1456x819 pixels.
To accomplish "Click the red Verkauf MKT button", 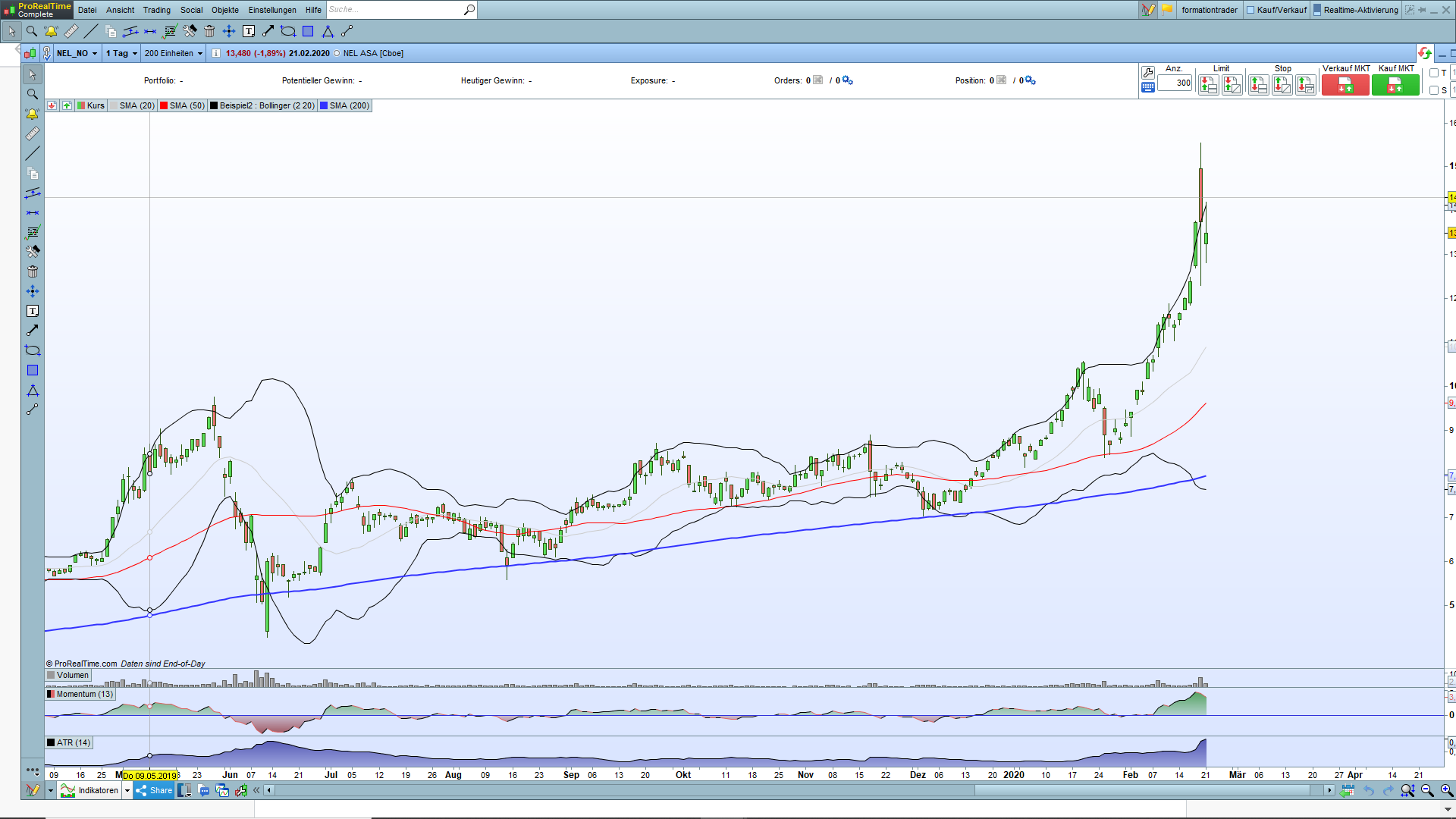I will (1345, 86).
